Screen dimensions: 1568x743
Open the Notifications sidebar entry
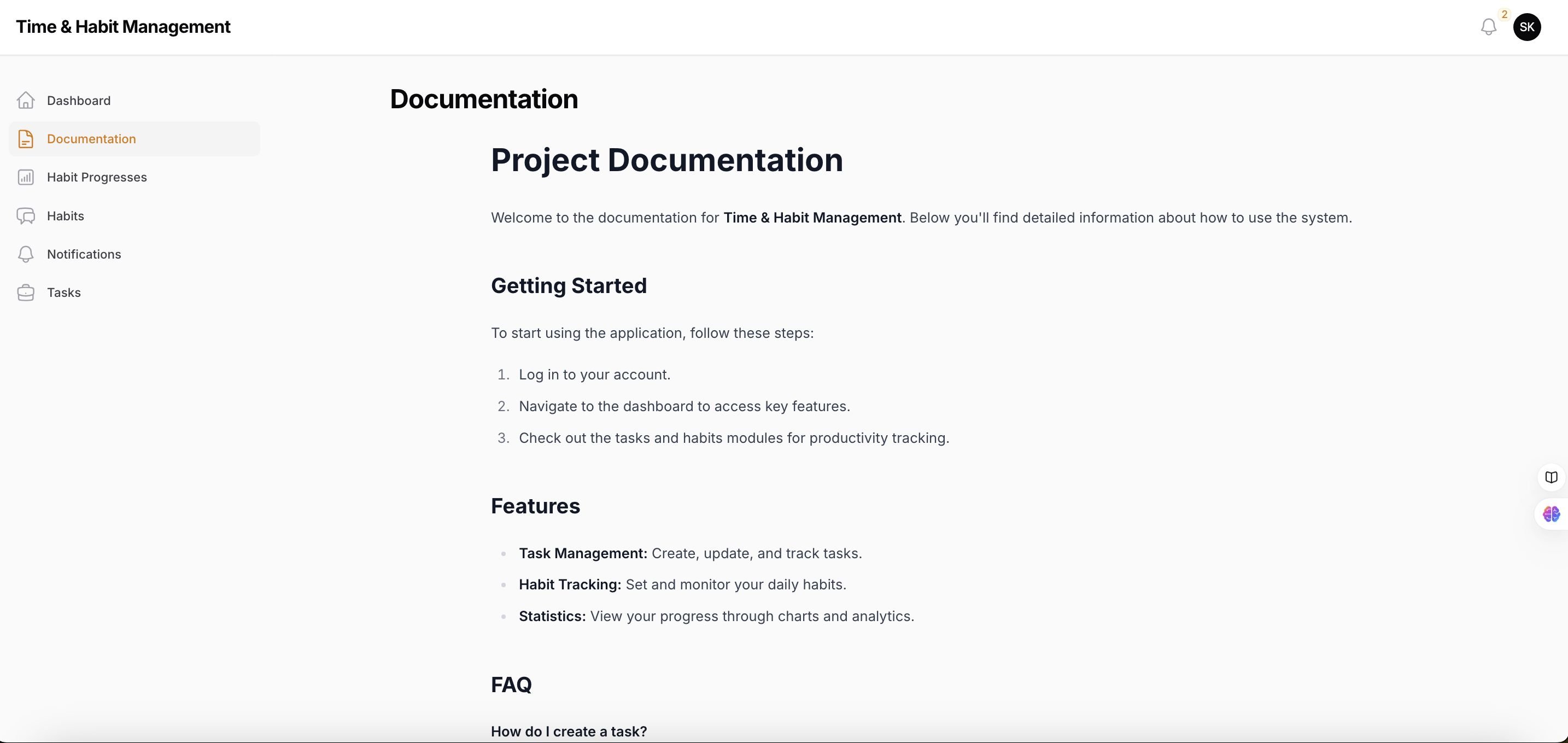pyautogui.click(x=84, y=254)
